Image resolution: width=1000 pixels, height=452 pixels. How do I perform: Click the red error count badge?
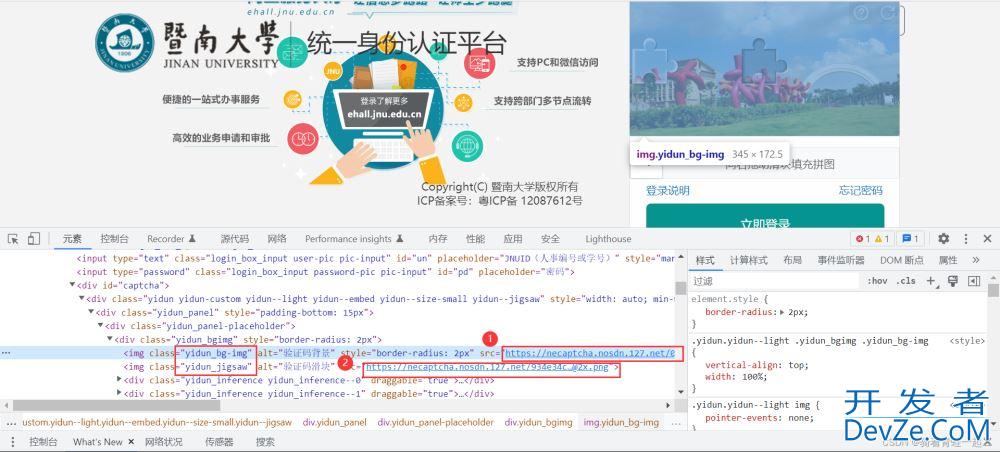pyautogui.click(x=862, y=238)
